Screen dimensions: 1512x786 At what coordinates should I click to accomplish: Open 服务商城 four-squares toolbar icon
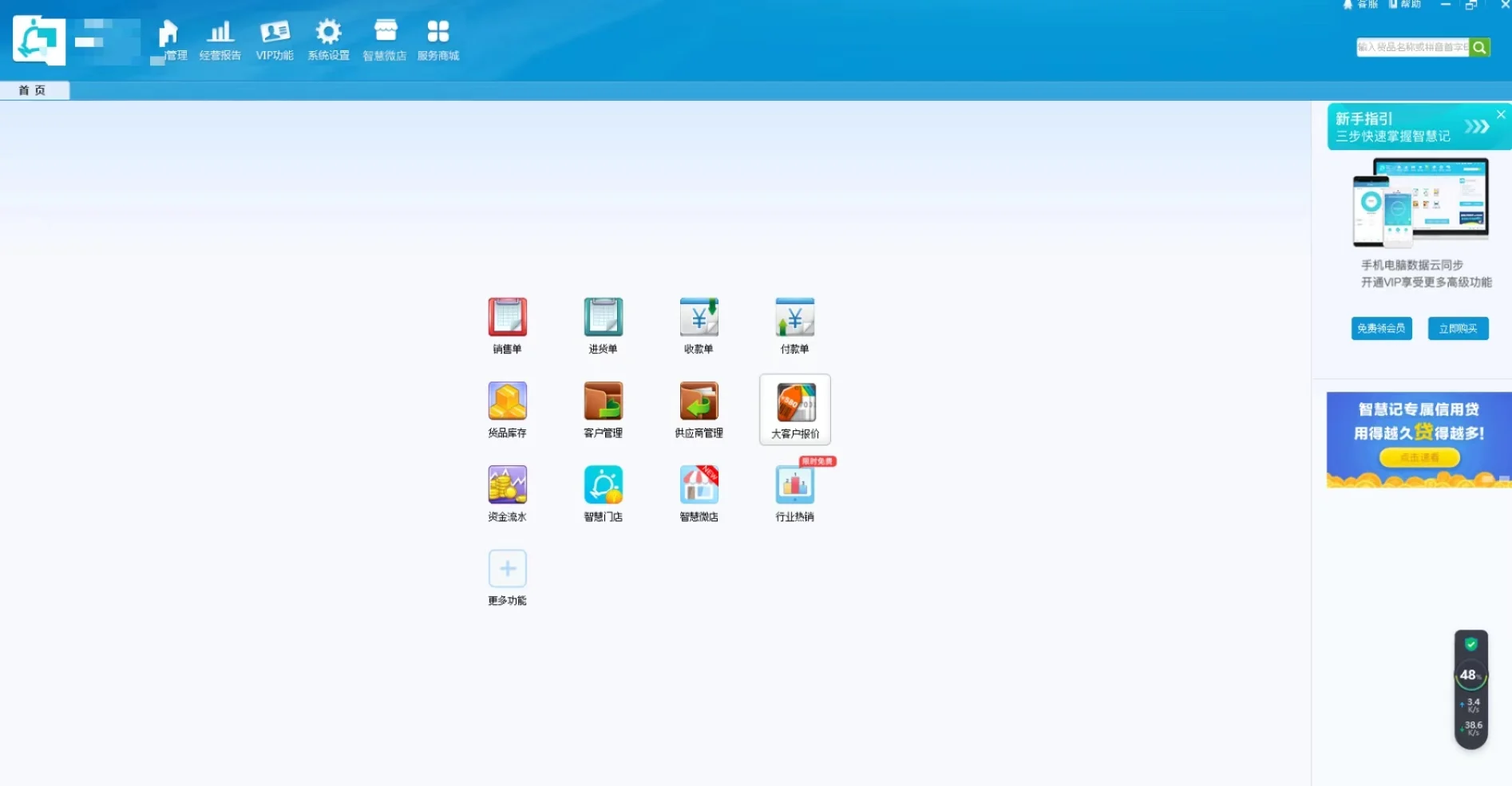tap(438, 31)
